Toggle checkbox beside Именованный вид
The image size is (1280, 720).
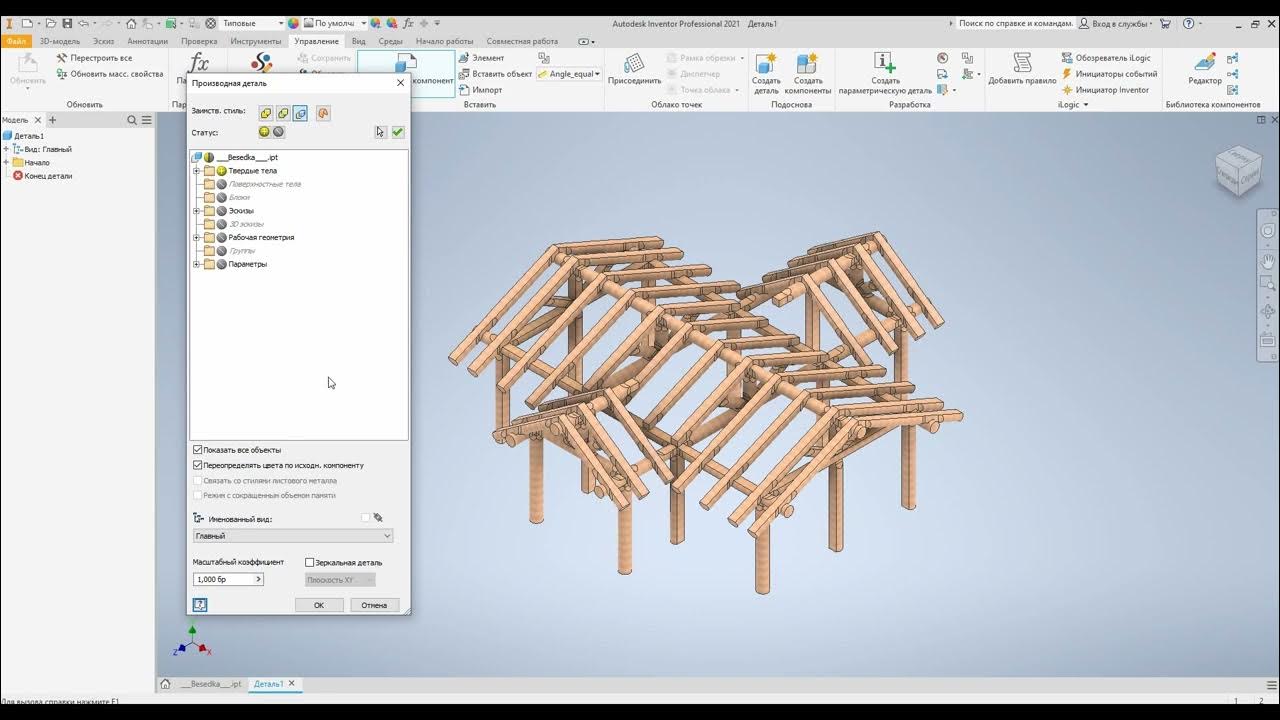tap(365, 518)
